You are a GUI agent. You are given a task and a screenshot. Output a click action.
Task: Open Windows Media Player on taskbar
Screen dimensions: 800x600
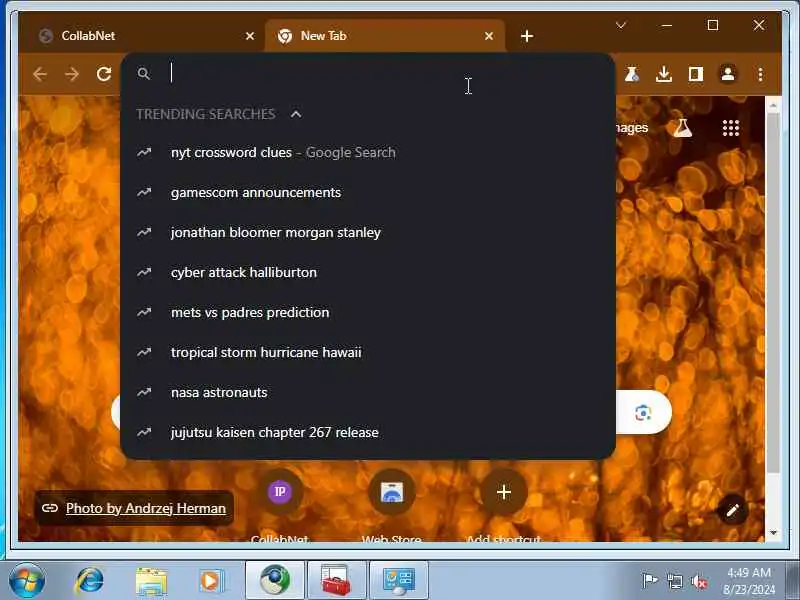(x=211, y=581)
